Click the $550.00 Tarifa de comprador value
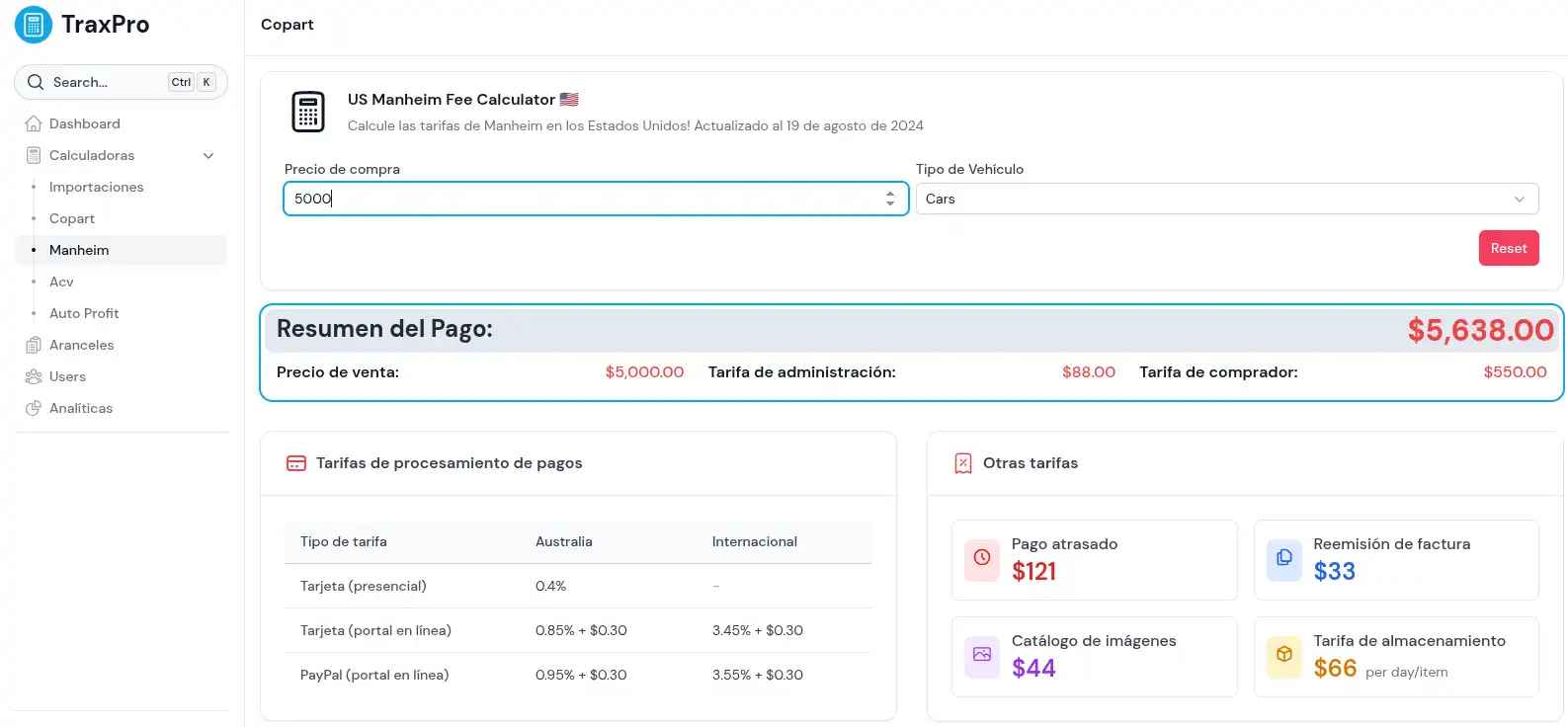This screenshot has height=727, width=1568. tap(1515, 372)
